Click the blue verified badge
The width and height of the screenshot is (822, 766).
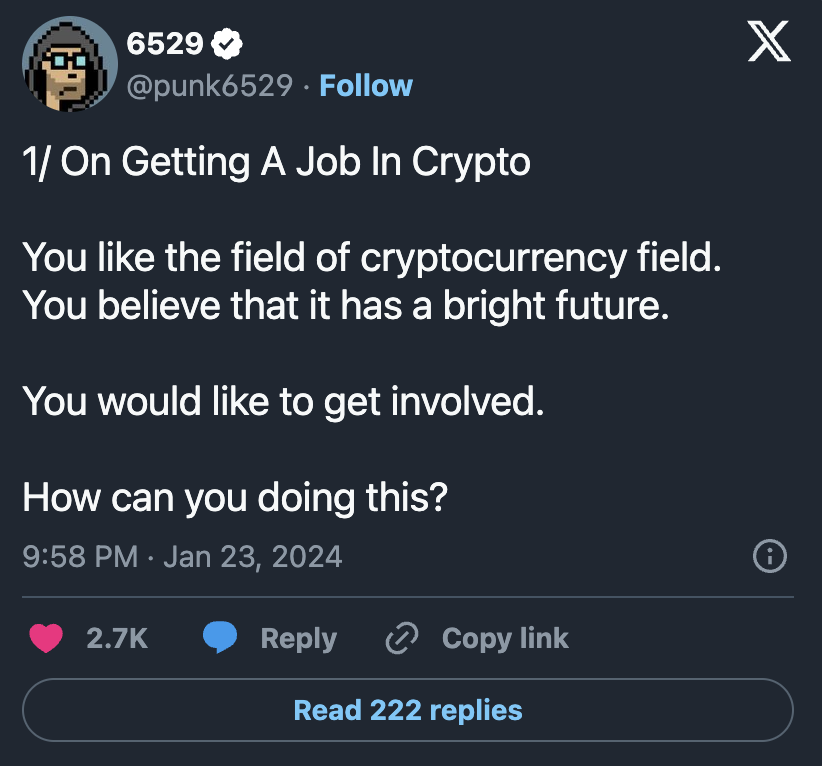(229, 43)
